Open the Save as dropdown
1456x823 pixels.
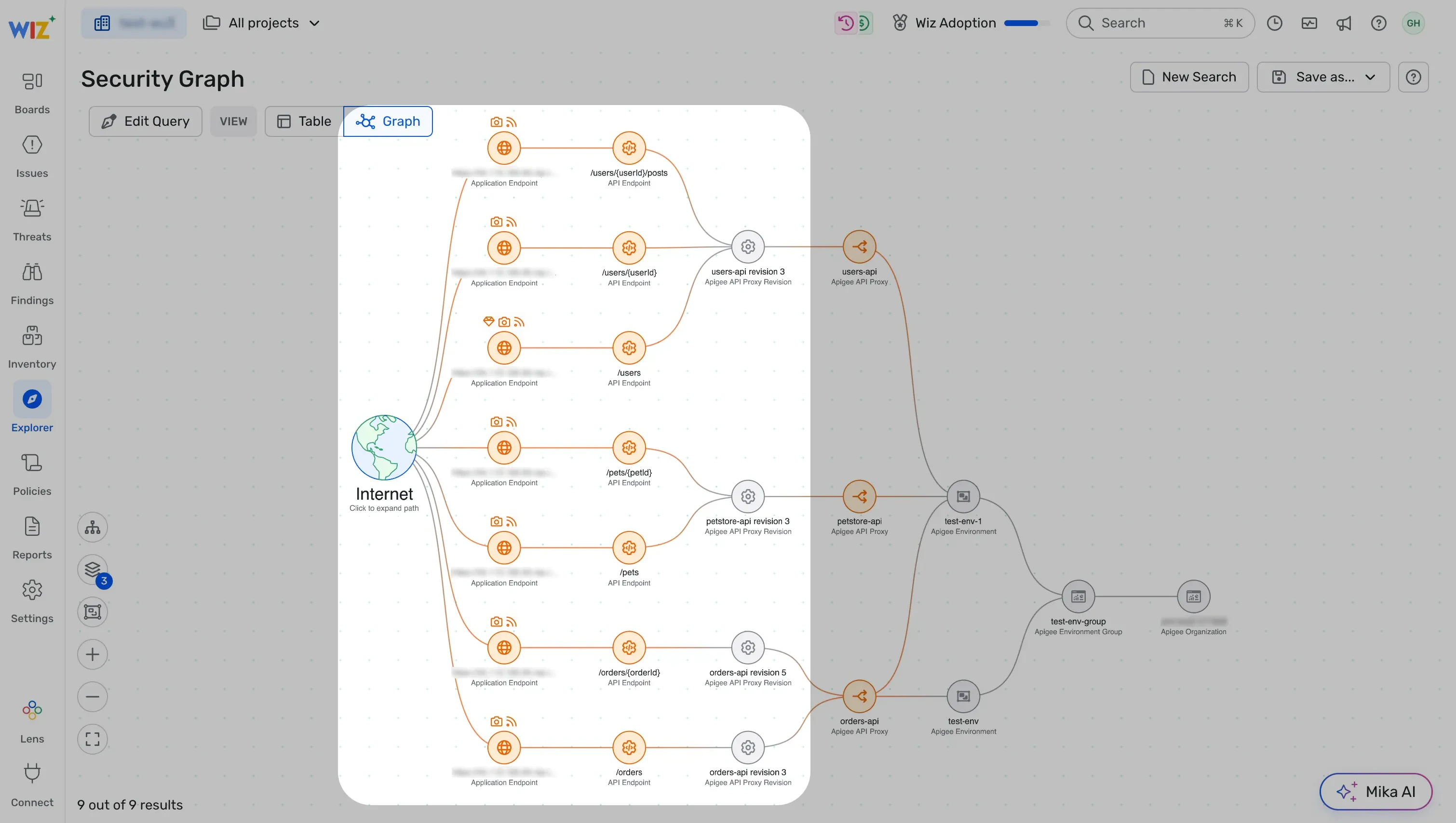pyautogui.click(x=1324, y=77)
